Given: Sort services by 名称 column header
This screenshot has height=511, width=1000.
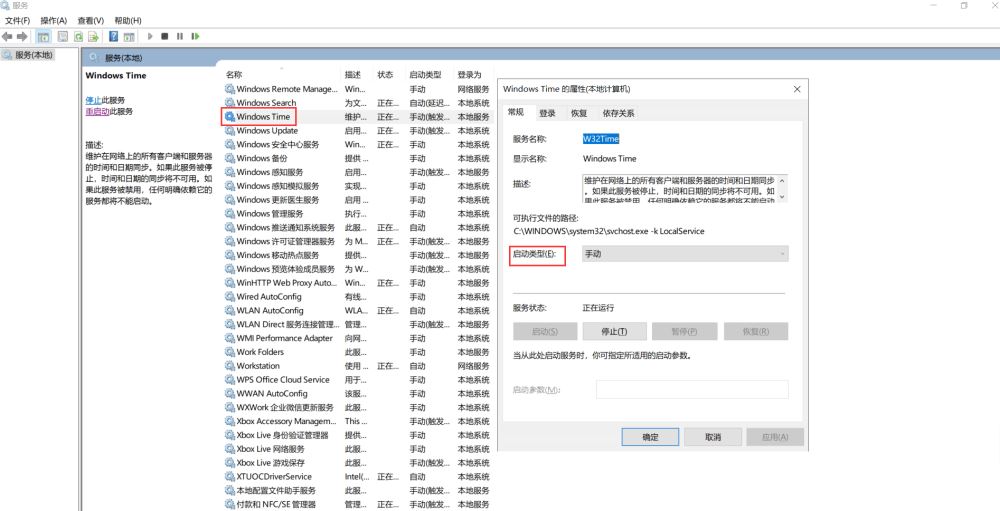Looking at the screenshot, I should (235, 75).
